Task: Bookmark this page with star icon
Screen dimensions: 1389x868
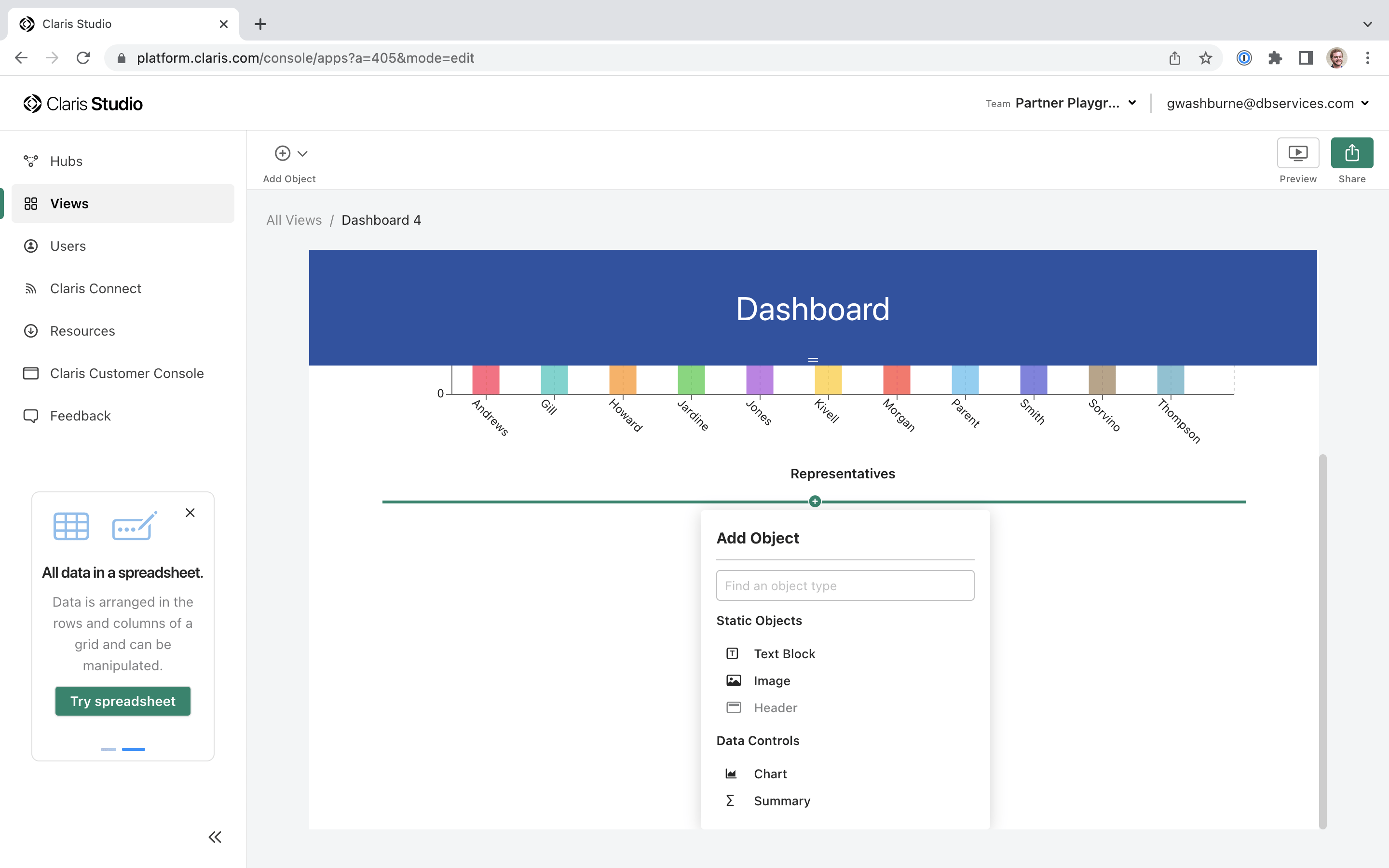Action: coord(1205,58)
